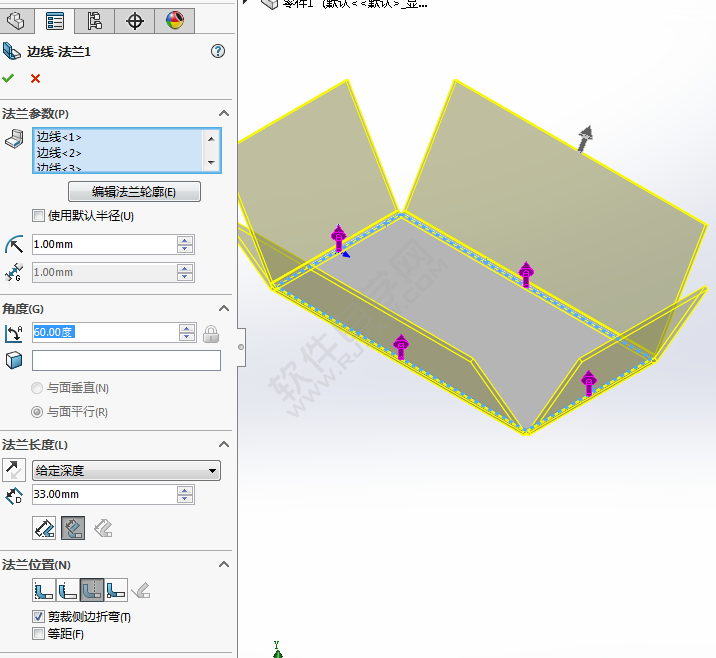This screenshot has width=716, height=658.
Task: Click the flange length 33.00mm field
Action: tap(104, 495)
